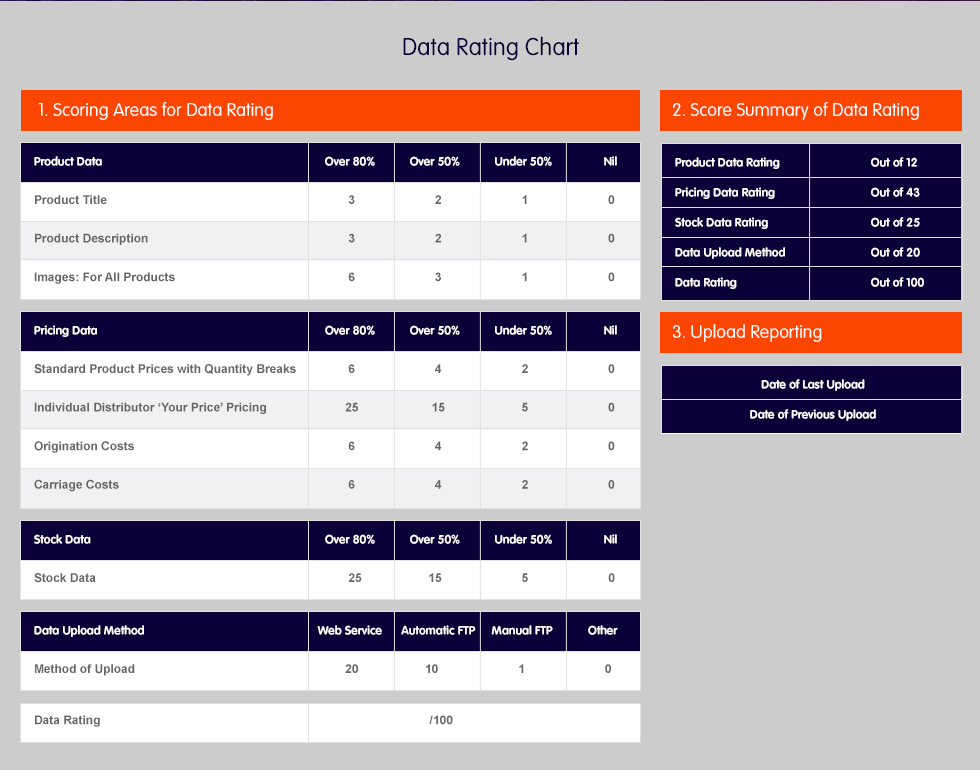
Task: Select the Out of 12 score cell
Action: point(894,162)
